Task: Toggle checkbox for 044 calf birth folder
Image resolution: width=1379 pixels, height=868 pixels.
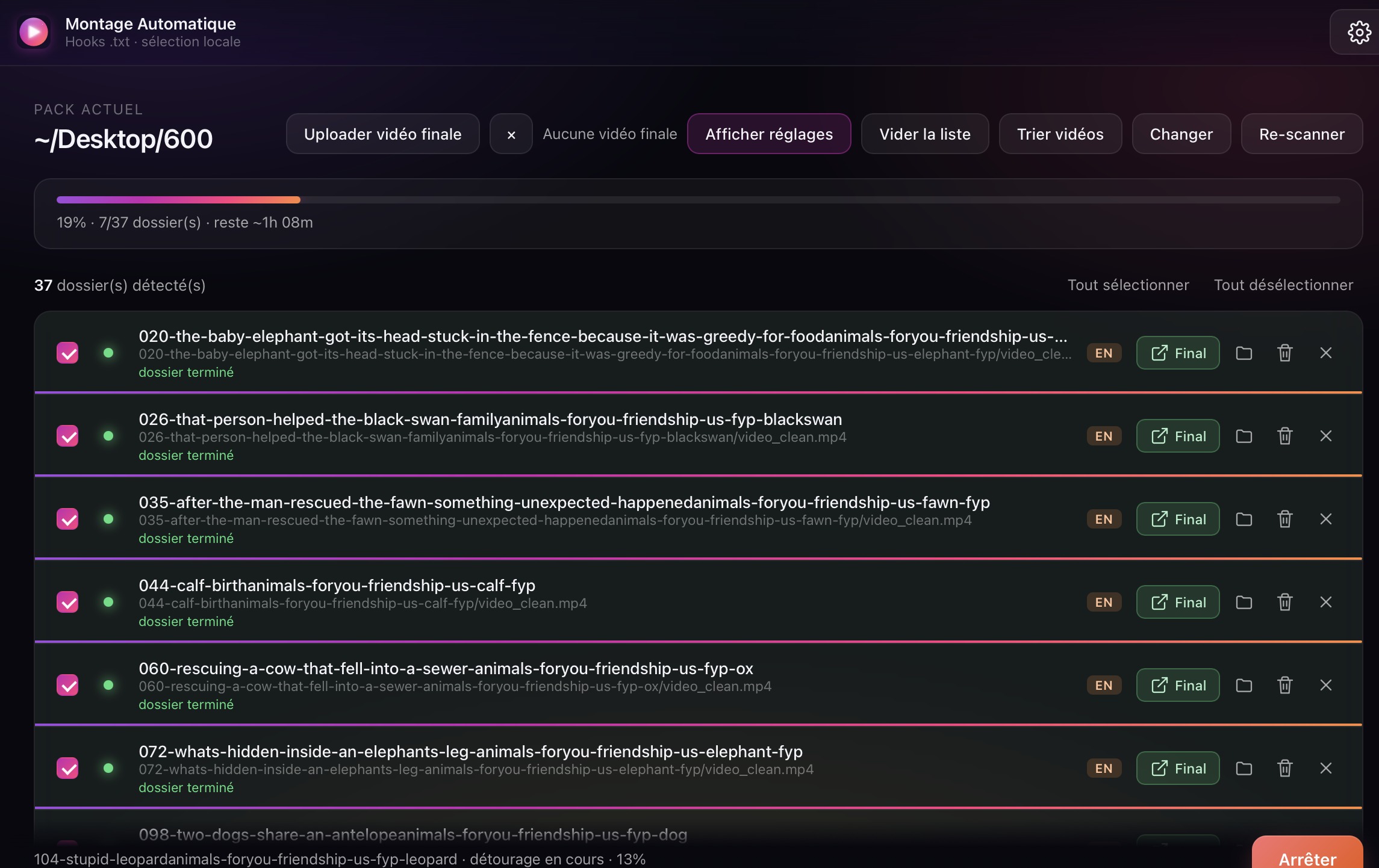Action: click(67, 602)
